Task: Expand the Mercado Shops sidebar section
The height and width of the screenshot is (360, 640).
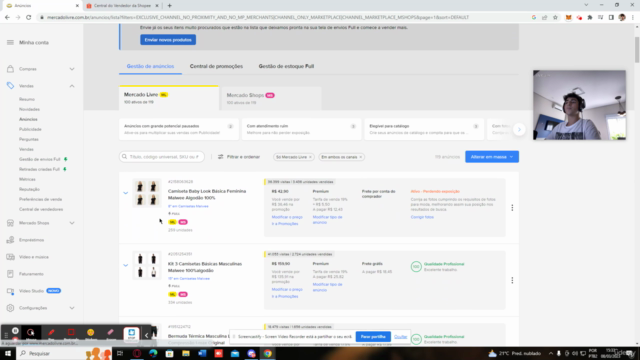Action: pyautogui.click(x=72, y=223)
